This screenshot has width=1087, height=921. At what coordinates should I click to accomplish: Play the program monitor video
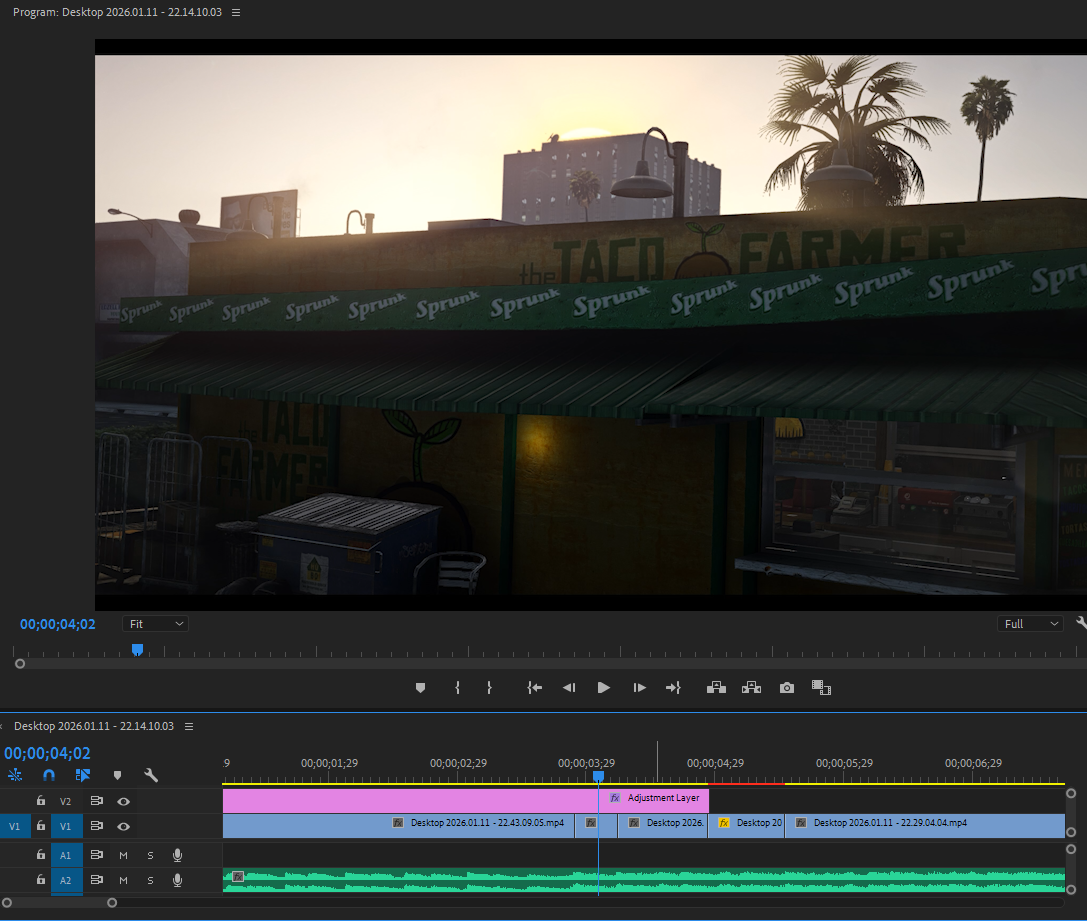604,687
